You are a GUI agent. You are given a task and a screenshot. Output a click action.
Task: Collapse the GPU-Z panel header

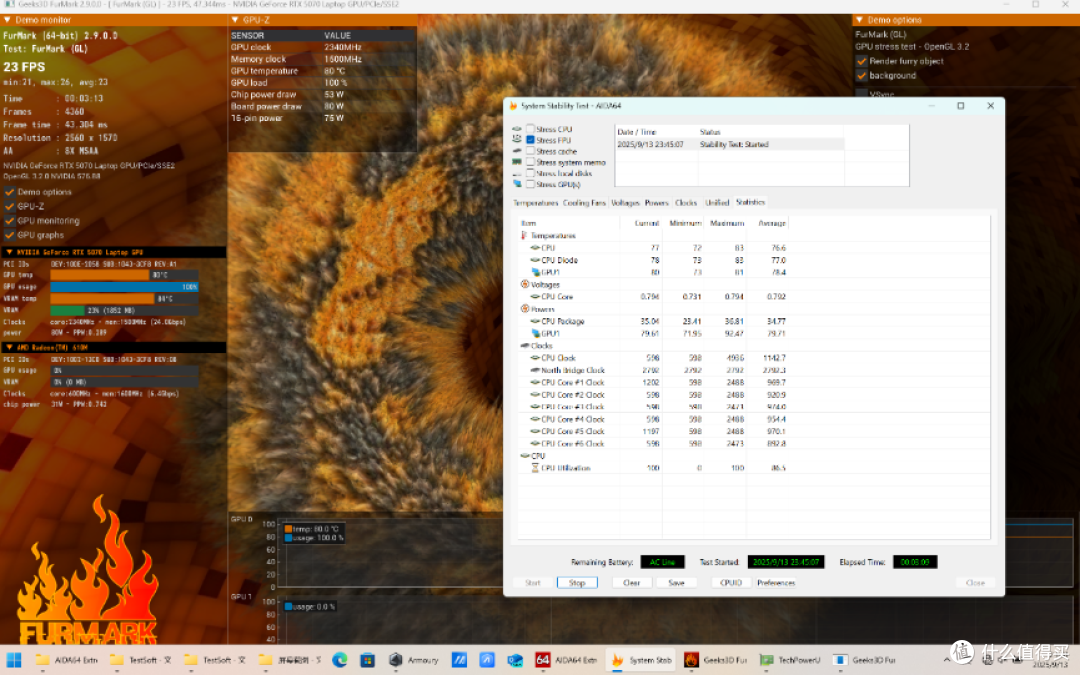click(x=235, y=20)
